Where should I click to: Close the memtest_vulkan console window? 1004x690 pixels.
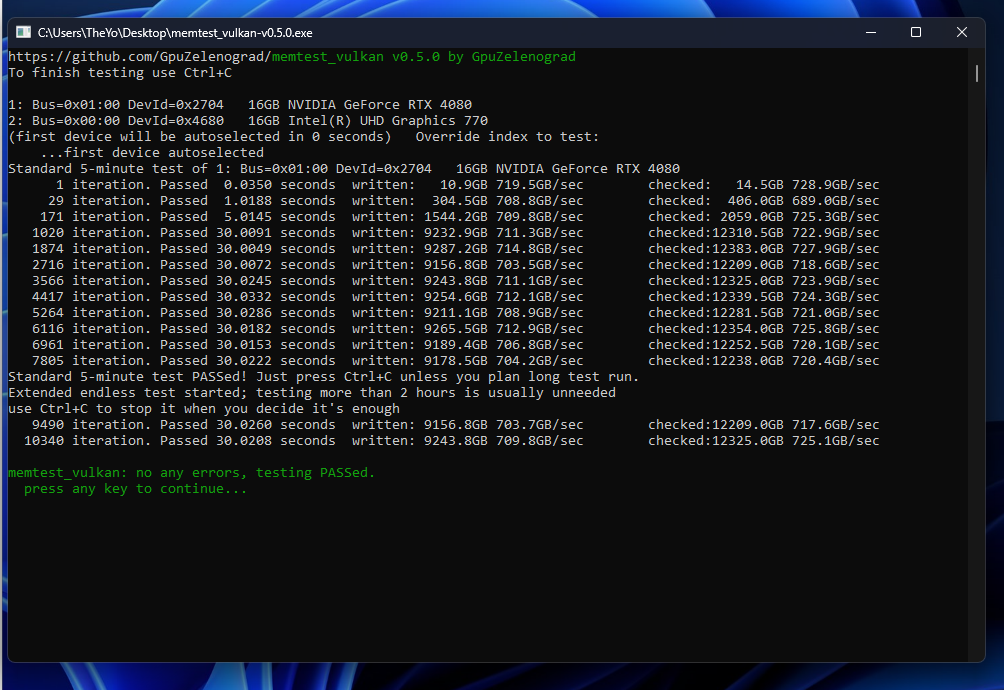[961, 32]
